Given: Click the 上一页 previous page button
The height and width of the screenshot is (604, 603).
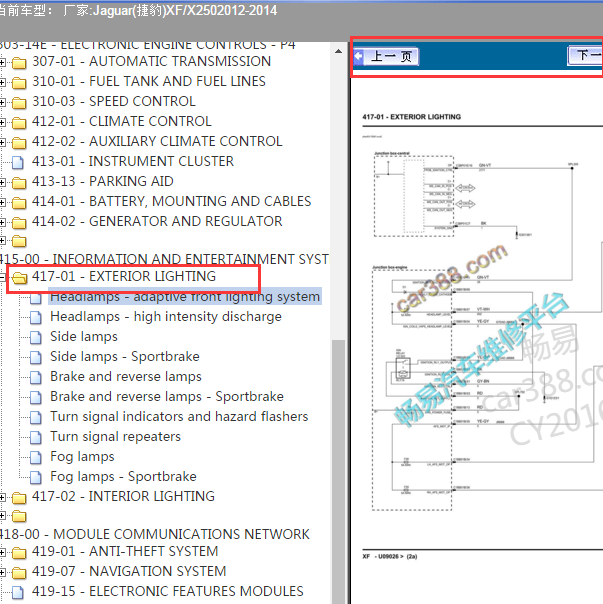Looking at the screenshot, I should [386, 57].
